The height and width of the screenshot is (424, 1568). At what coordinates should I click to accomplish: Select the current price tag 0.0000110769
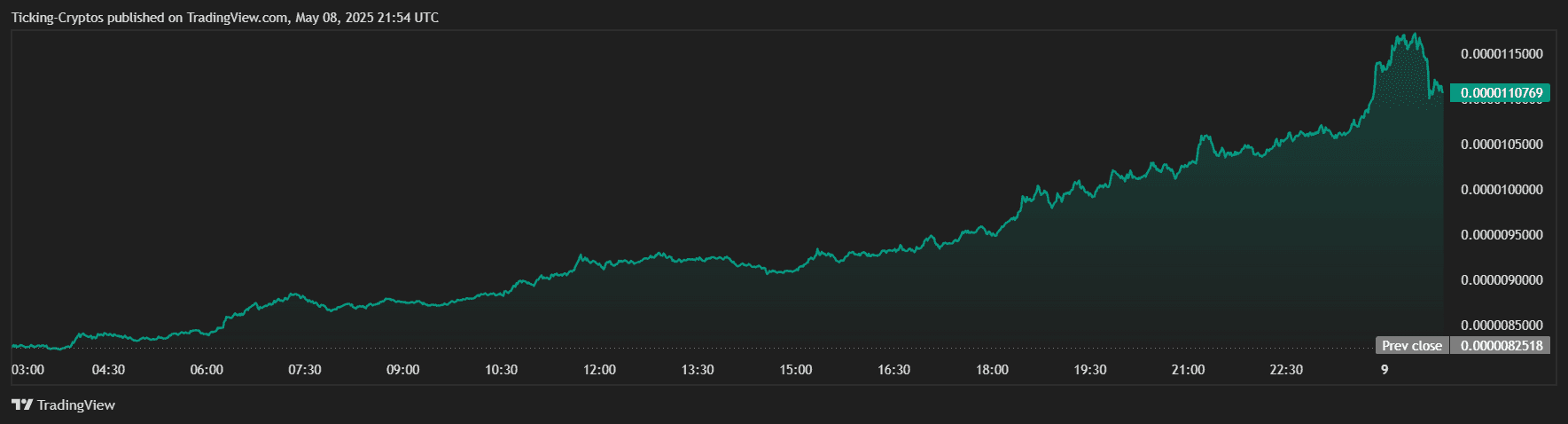(x=1501, y=93)
